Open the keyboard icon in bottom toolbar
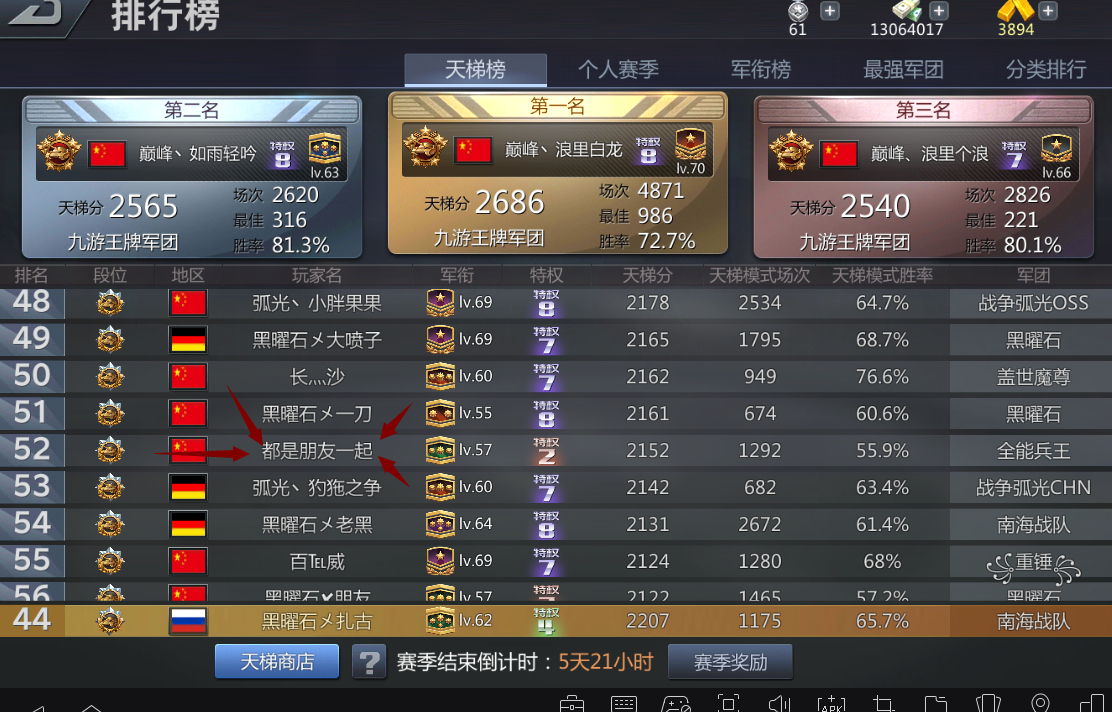The image size is (1112, 712). pyautogui.click(x=623, y=703)
